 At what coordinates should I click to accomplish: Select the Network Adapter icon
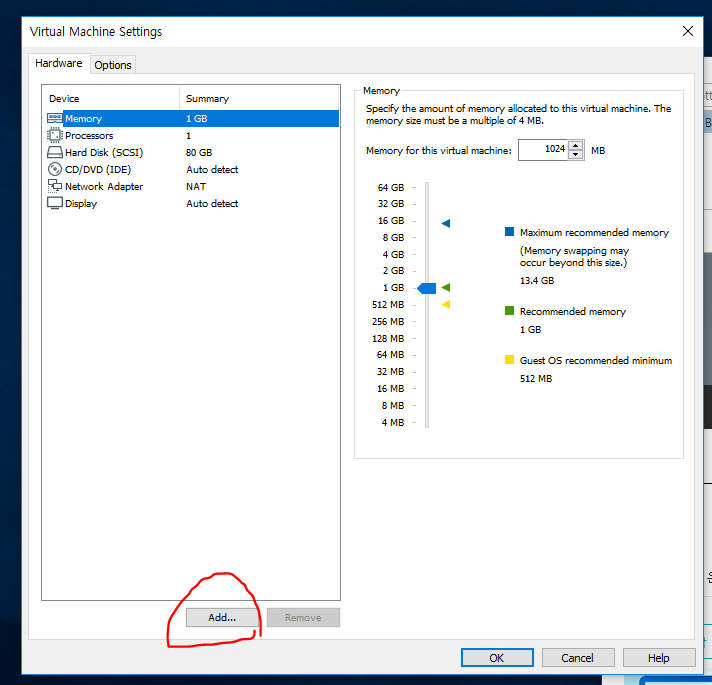point(54,186)
